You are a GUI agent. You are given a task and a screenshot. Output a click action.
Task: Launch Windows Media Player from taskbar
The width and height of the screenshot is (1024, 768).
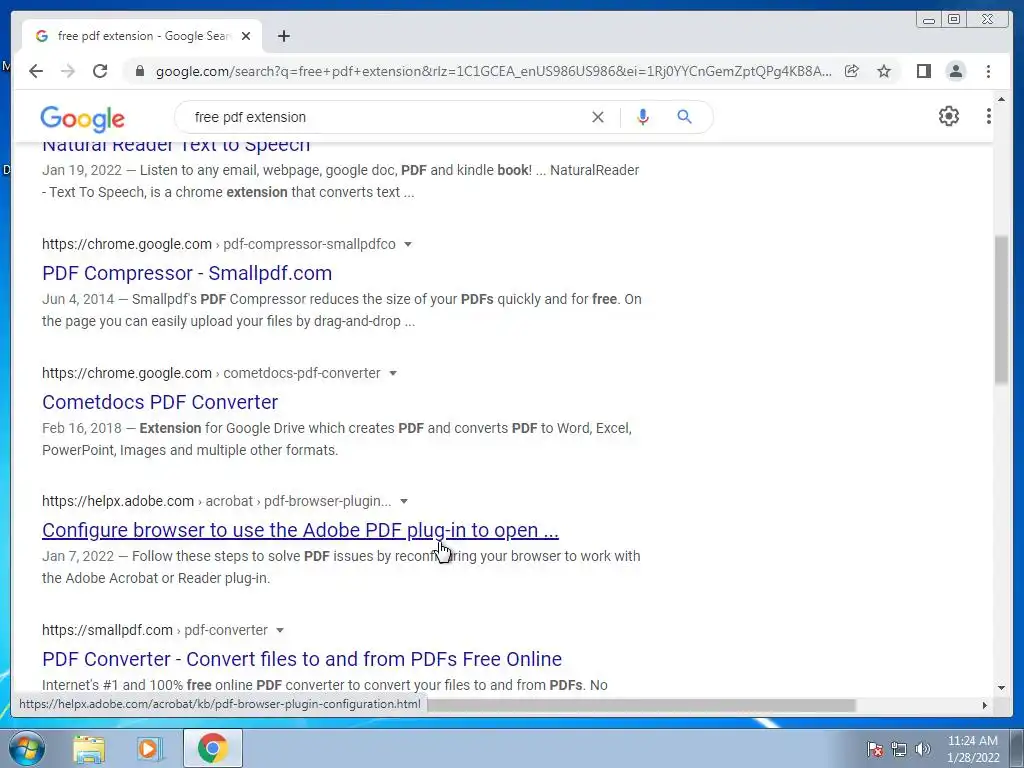[149, 749]
